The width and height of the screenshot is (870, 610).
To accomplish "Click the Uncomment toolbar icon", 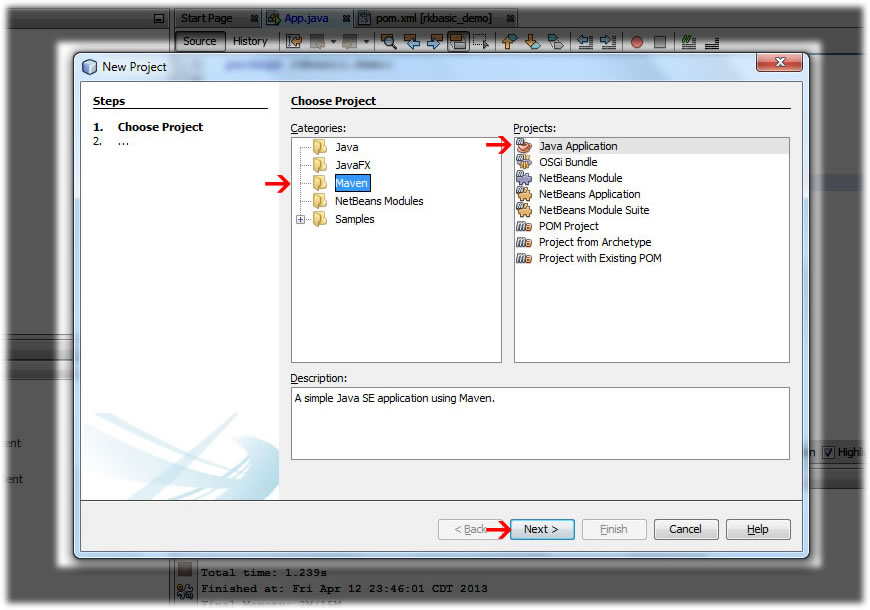I will [x=712, y=42].
